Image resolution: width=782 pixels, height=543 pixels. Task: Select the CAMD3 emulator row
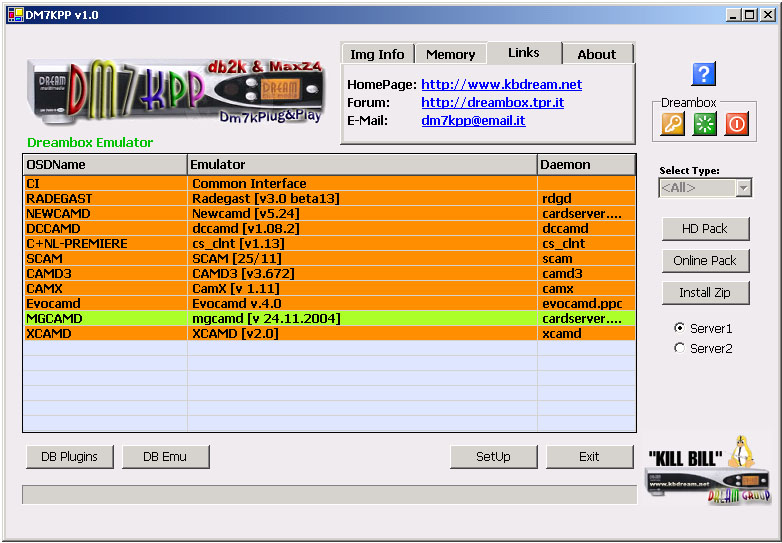click(329, 273)
